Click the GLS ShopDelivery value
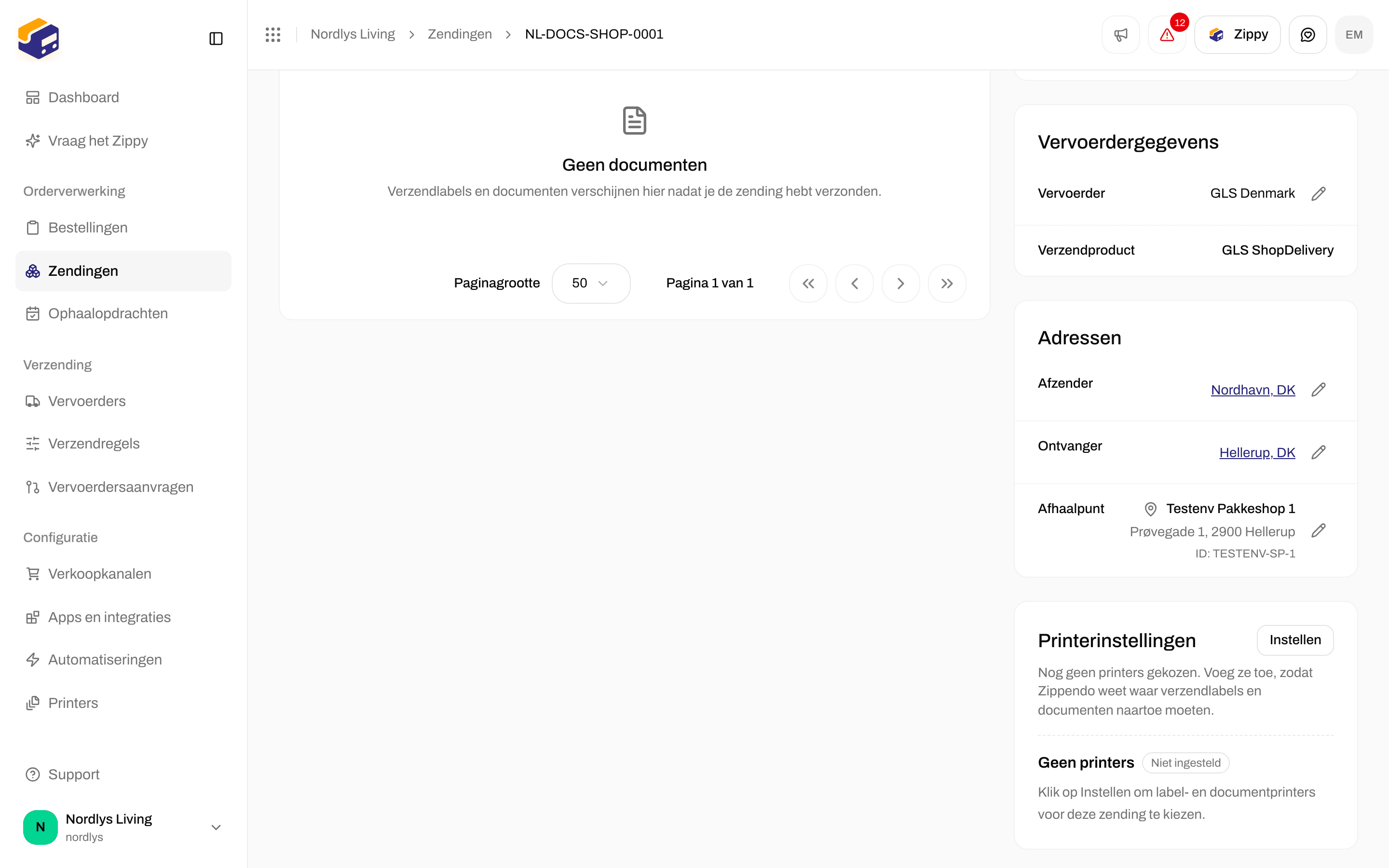The image size is (1389, 868). [1277, 250]
